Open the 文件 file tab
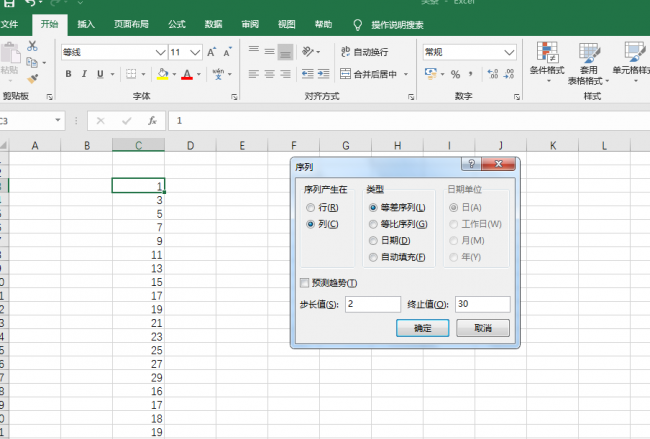Image resolution: width=650 pixels, height=439 pixels. point(9,24)
